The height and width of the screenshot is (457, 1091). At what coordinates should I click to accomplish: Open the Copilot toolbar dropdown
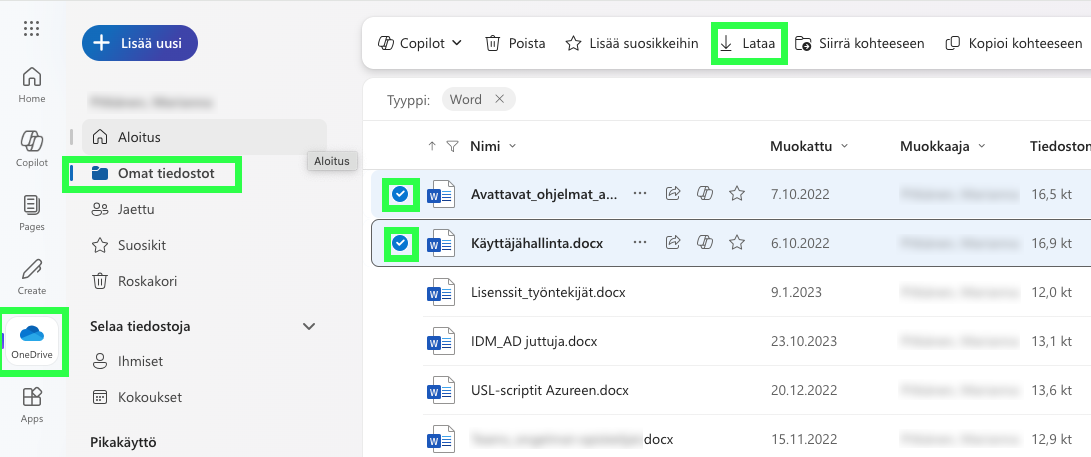[x=420, y=43]
